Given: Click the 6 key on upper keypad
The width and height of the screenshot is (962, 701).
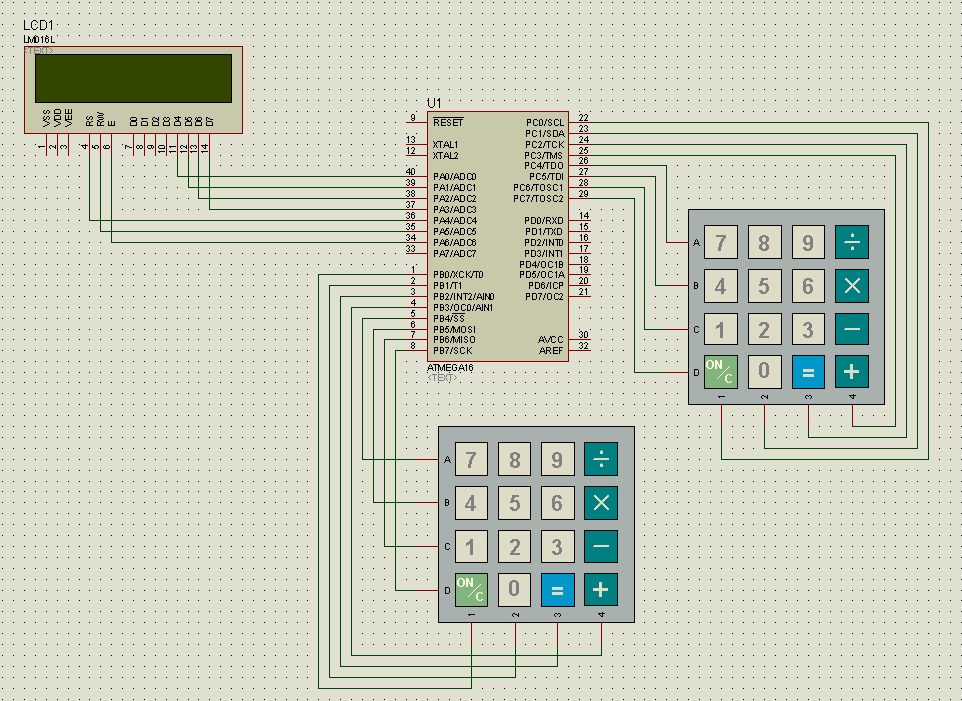Looking at the screenshot, I should pos(808,286).
